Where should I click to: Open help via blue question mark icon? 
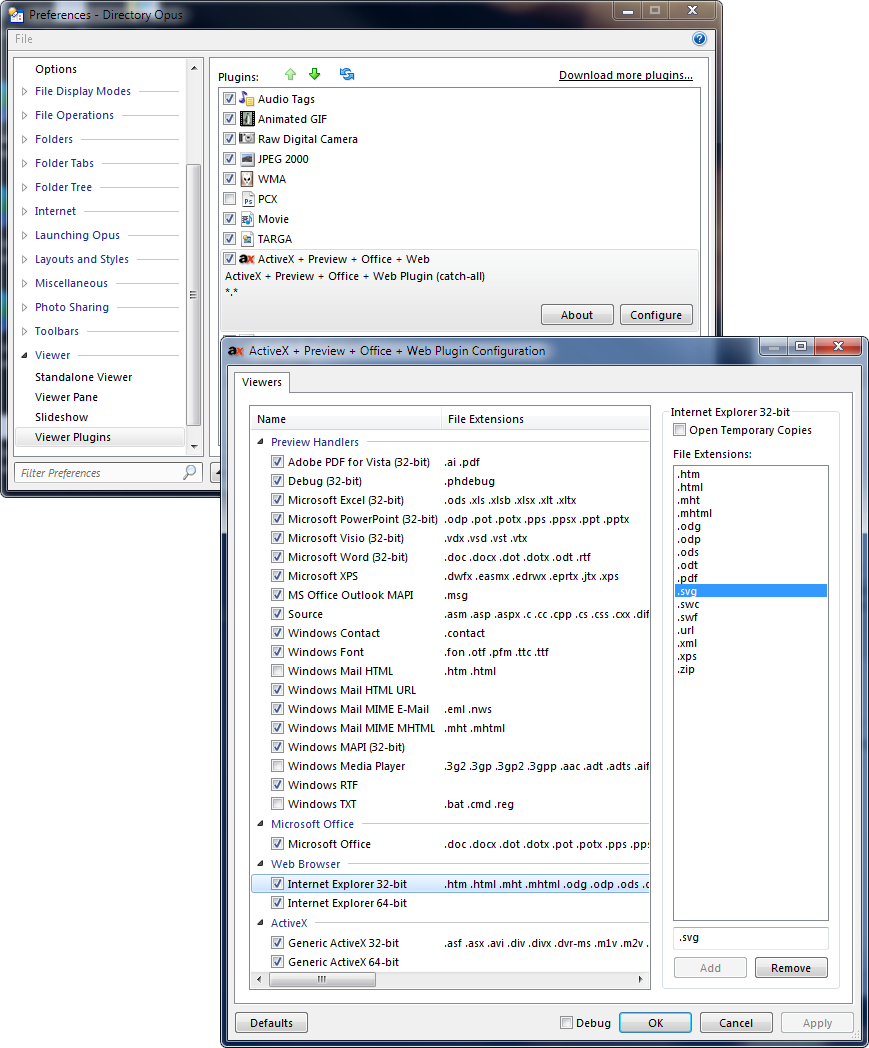699,39
